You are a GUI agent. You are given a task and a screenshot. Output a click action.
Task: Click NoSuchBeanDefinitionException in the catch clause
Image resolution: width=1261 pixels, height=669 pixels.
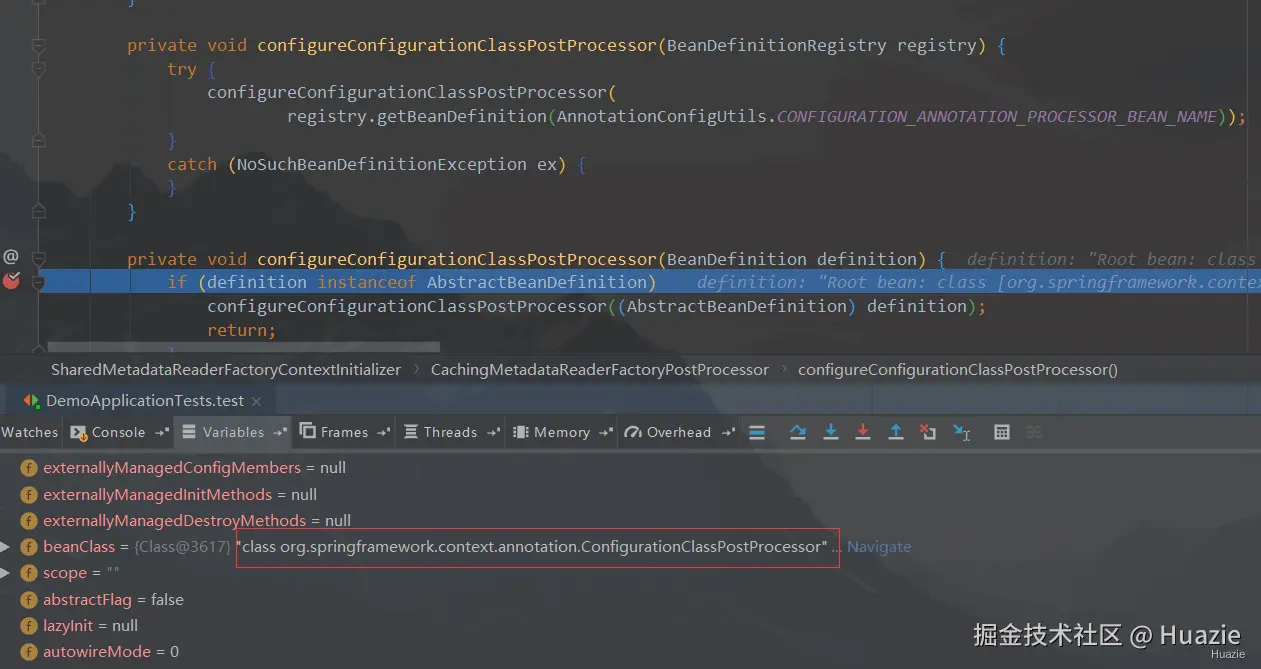click(381, 164)
